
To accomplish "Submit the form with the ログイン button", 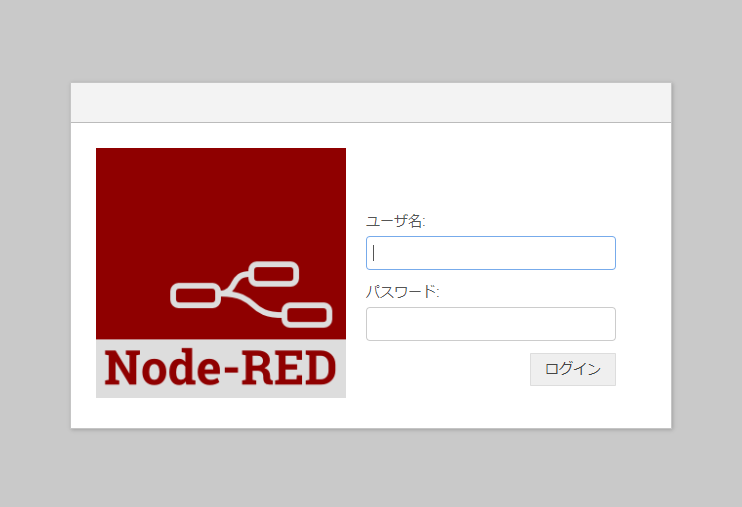I will point(573,369).
